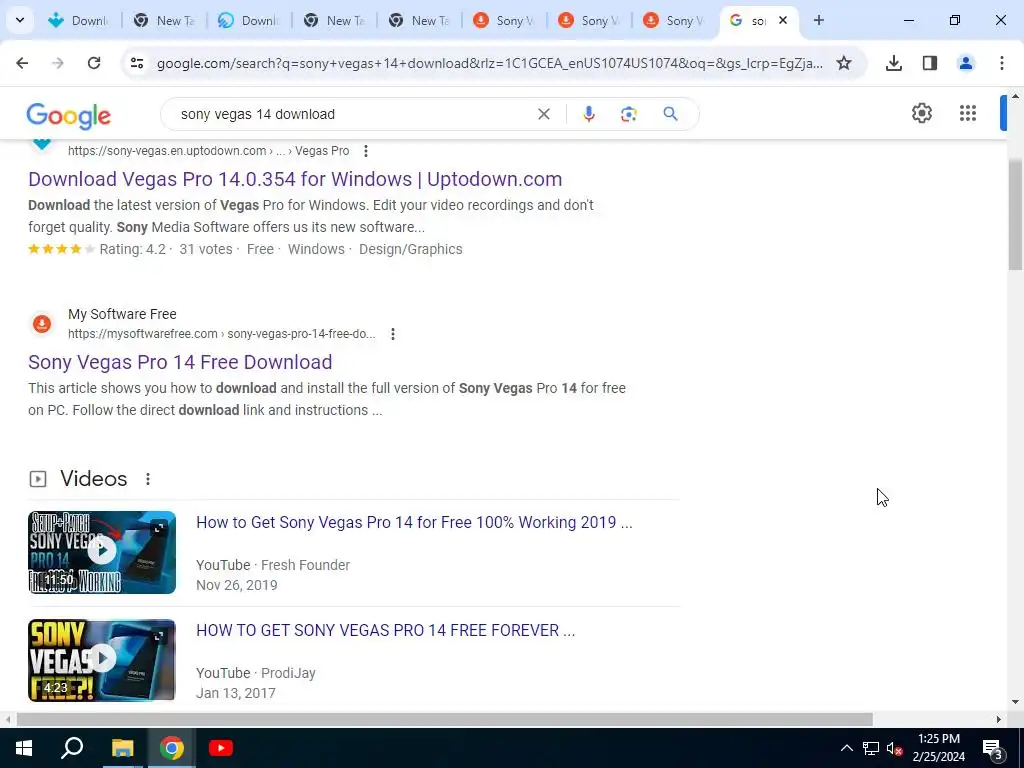The height and width of the screenshot is (768, 1024).
Task: Close the active Google search tab
Action: point(783,20)
